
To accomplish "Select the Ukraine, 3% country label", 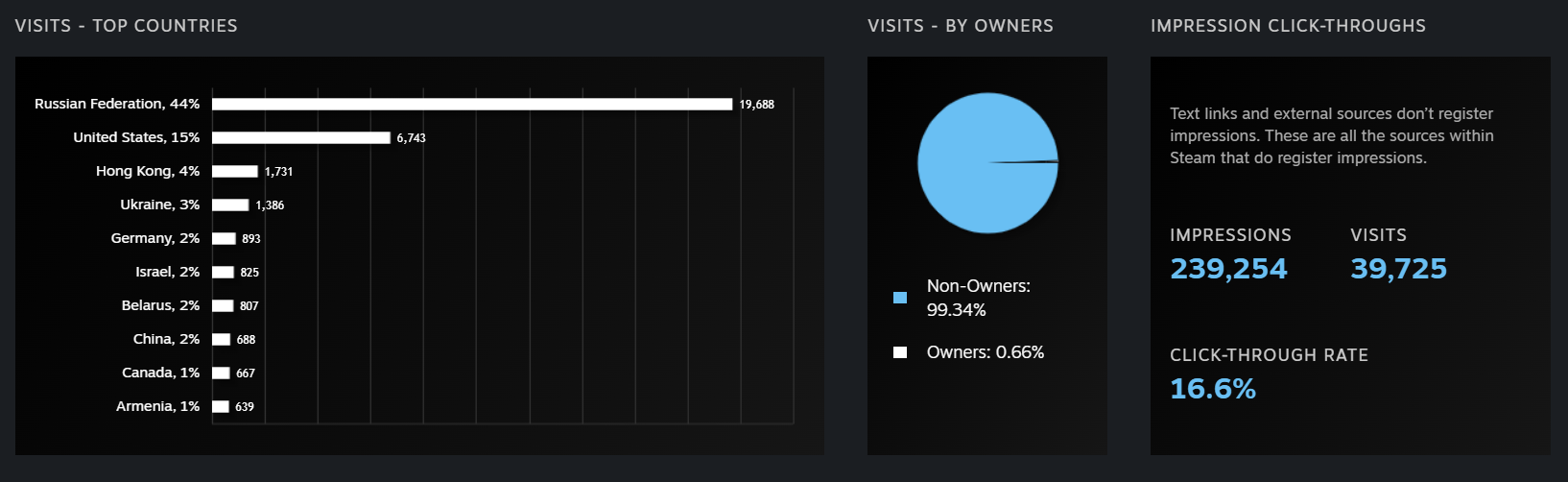I will [159, 205].
